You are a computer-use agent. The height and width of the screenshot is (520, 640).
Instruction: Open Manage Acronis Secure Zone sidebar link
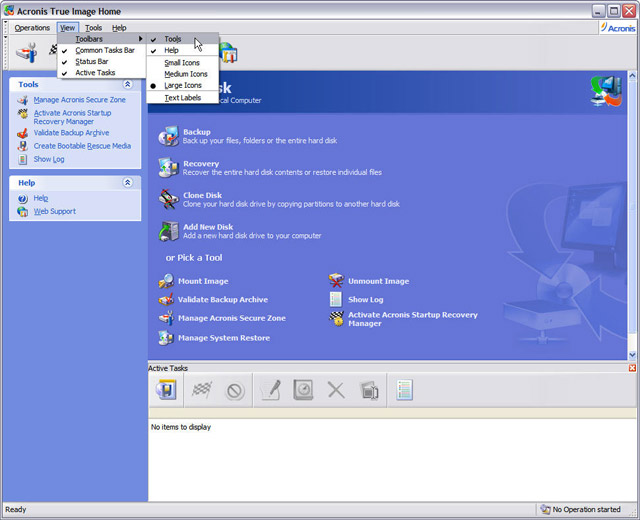80,100
